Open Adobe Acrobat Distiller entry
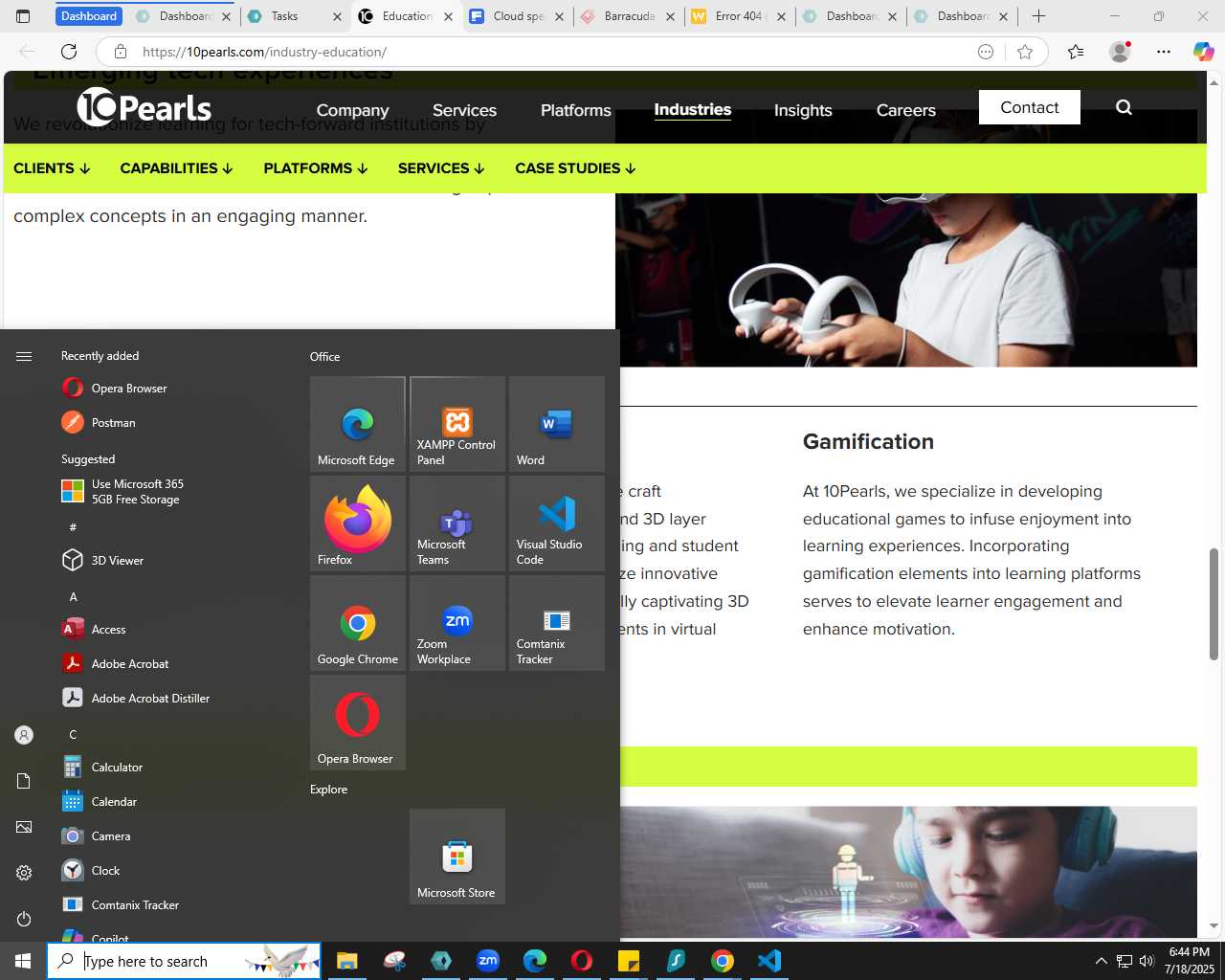The height and width of the screenshot is (980, 1225). [x=150, y=699]
